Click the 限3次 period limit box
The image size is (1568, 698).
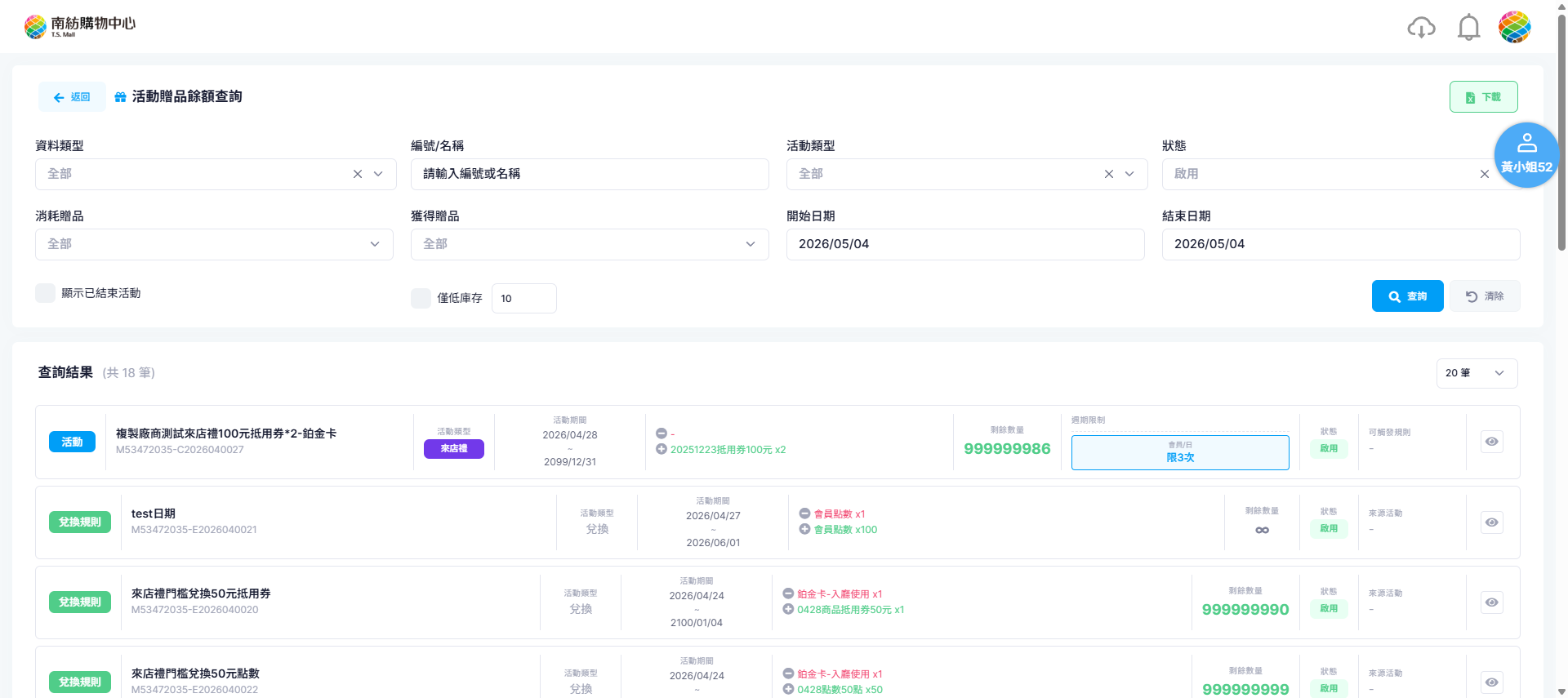click(x=1180, y=452)
